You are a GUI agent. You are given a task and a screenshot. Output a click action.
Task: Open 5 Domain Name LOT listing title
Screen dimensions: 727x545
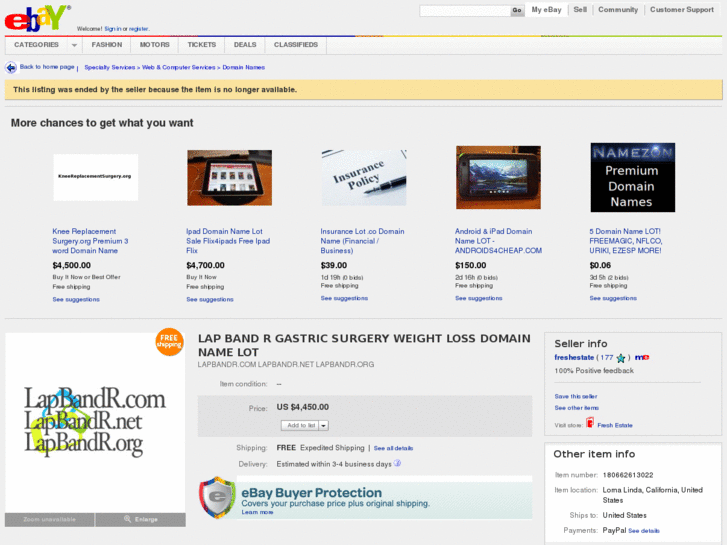(x=626, y=241)
